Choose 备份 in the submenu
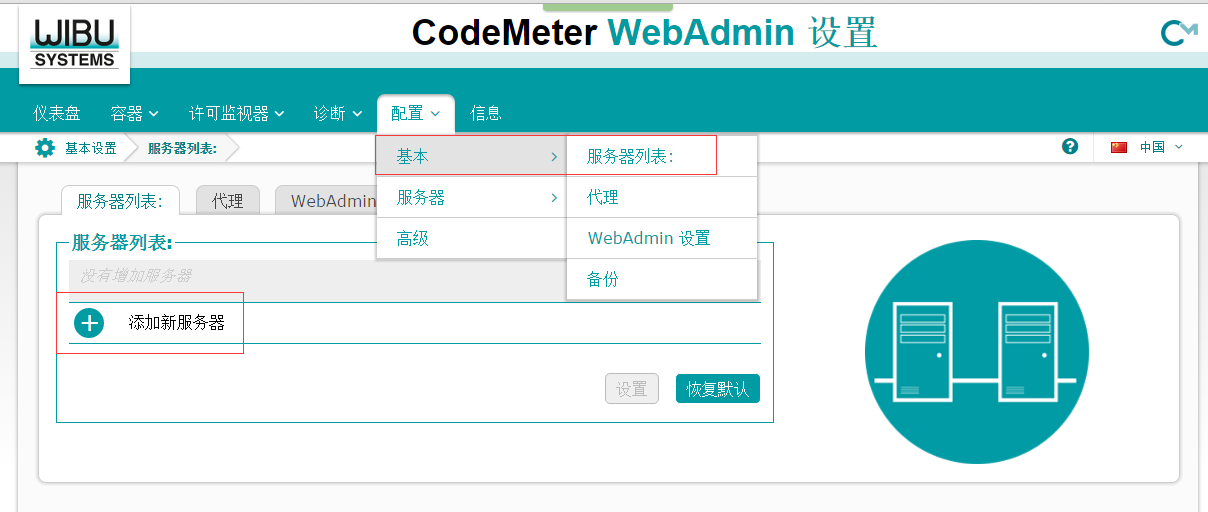1208x512 pixels. (x=662, y=279)
